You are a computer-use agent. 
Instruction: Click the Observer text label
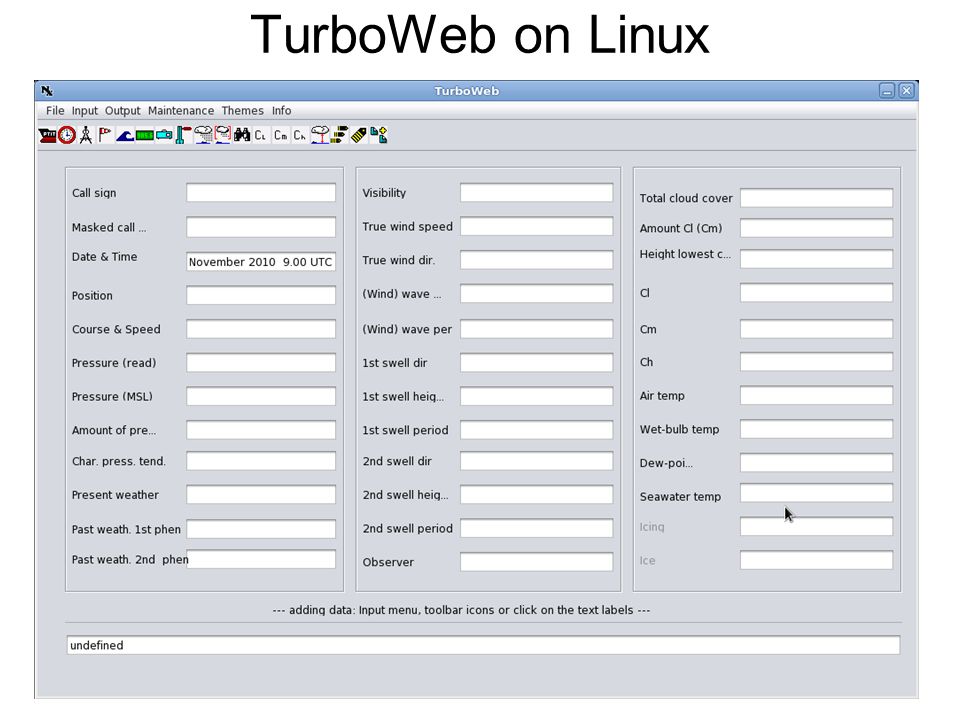(x=388, y=562)
